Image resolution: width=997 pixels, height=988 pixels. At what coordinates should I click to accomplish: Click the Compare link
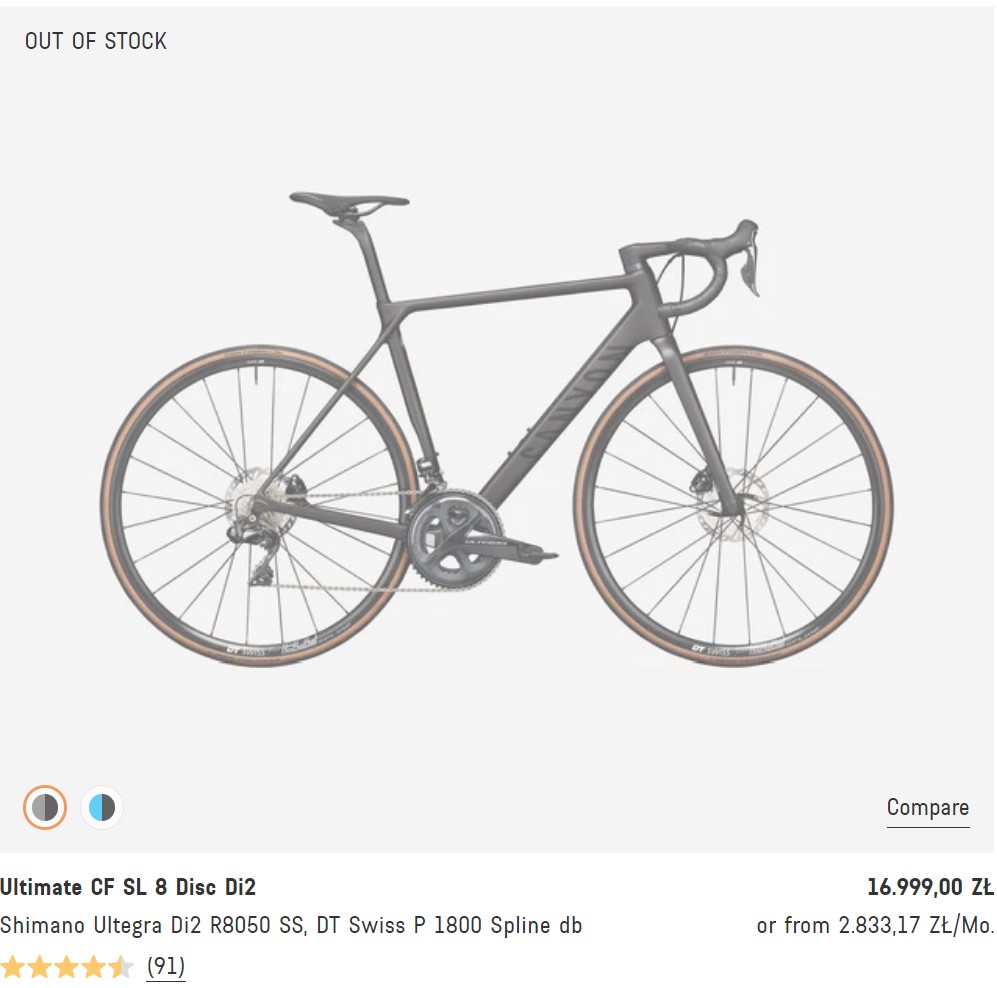[927, 808]
